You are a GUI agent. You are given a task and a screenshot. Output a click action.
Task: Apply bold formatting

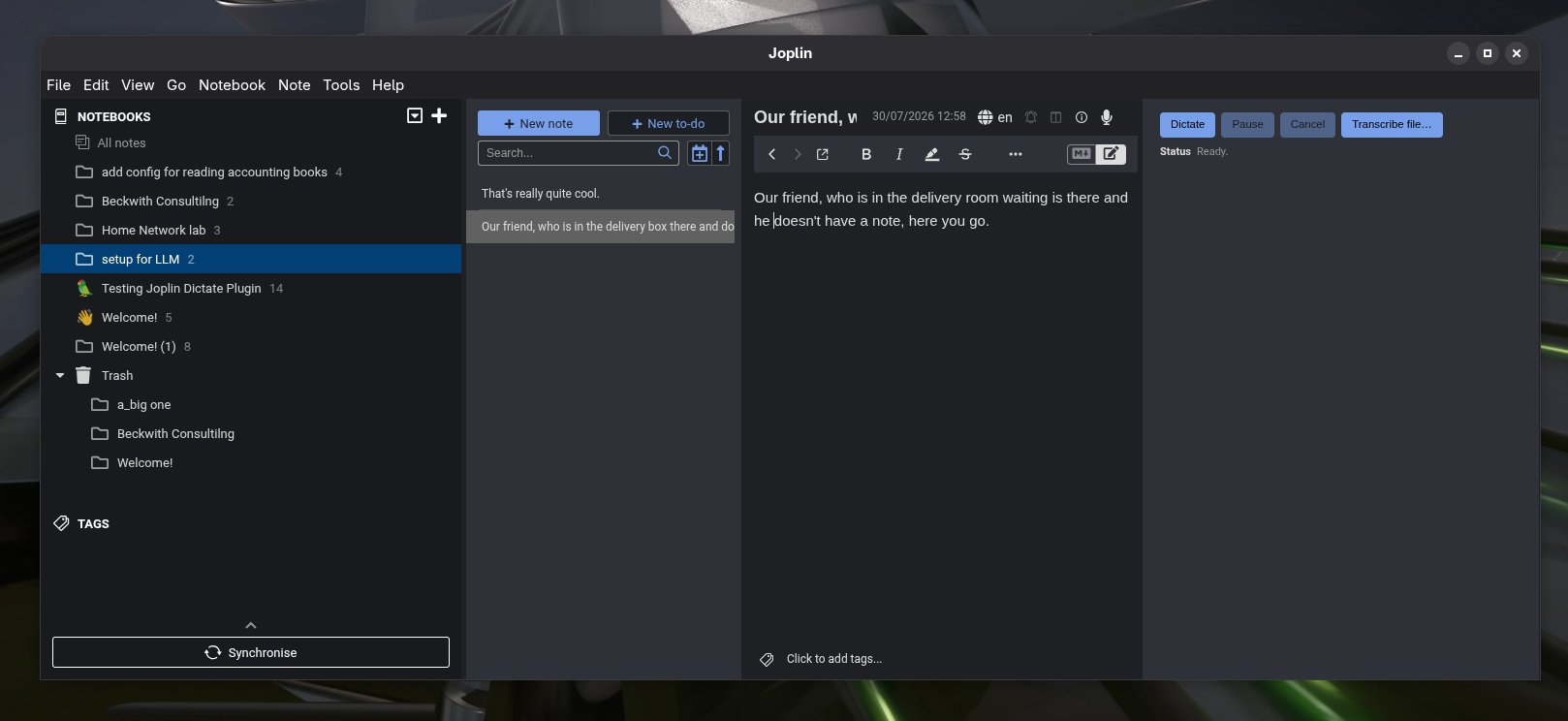tap(866, 154)
